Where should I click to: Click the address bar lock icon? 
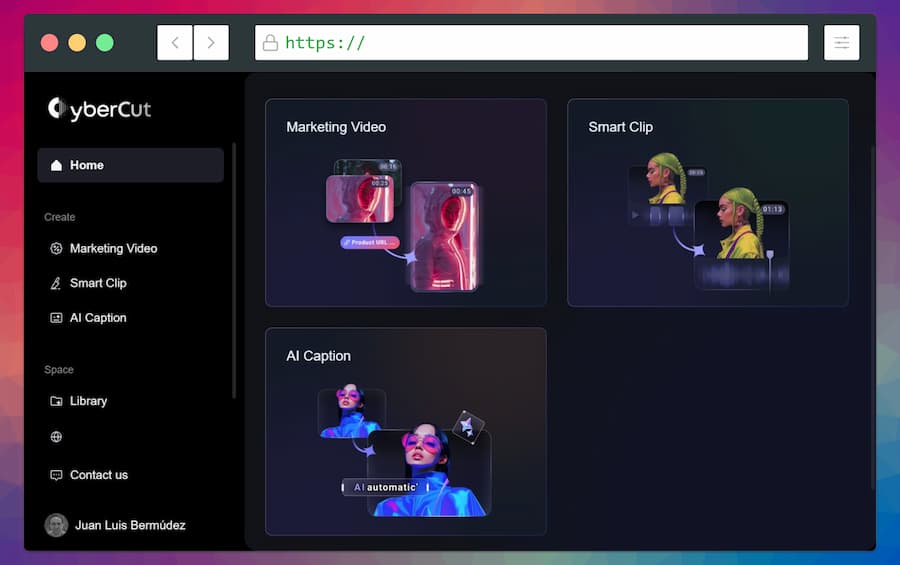pos(270,42)
